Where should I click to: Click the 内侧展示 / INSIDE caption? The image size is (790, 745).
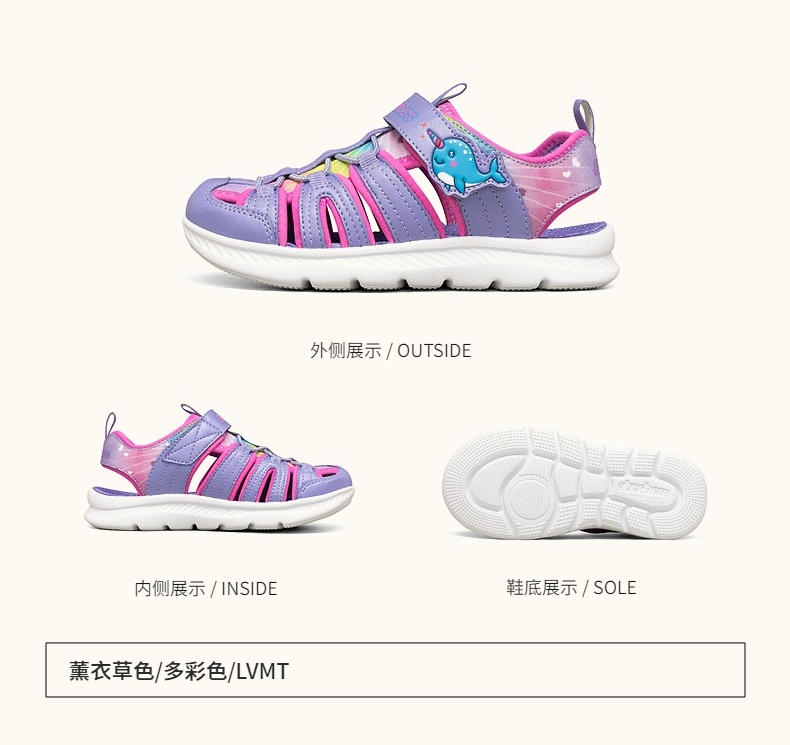[x=206, y=588]
